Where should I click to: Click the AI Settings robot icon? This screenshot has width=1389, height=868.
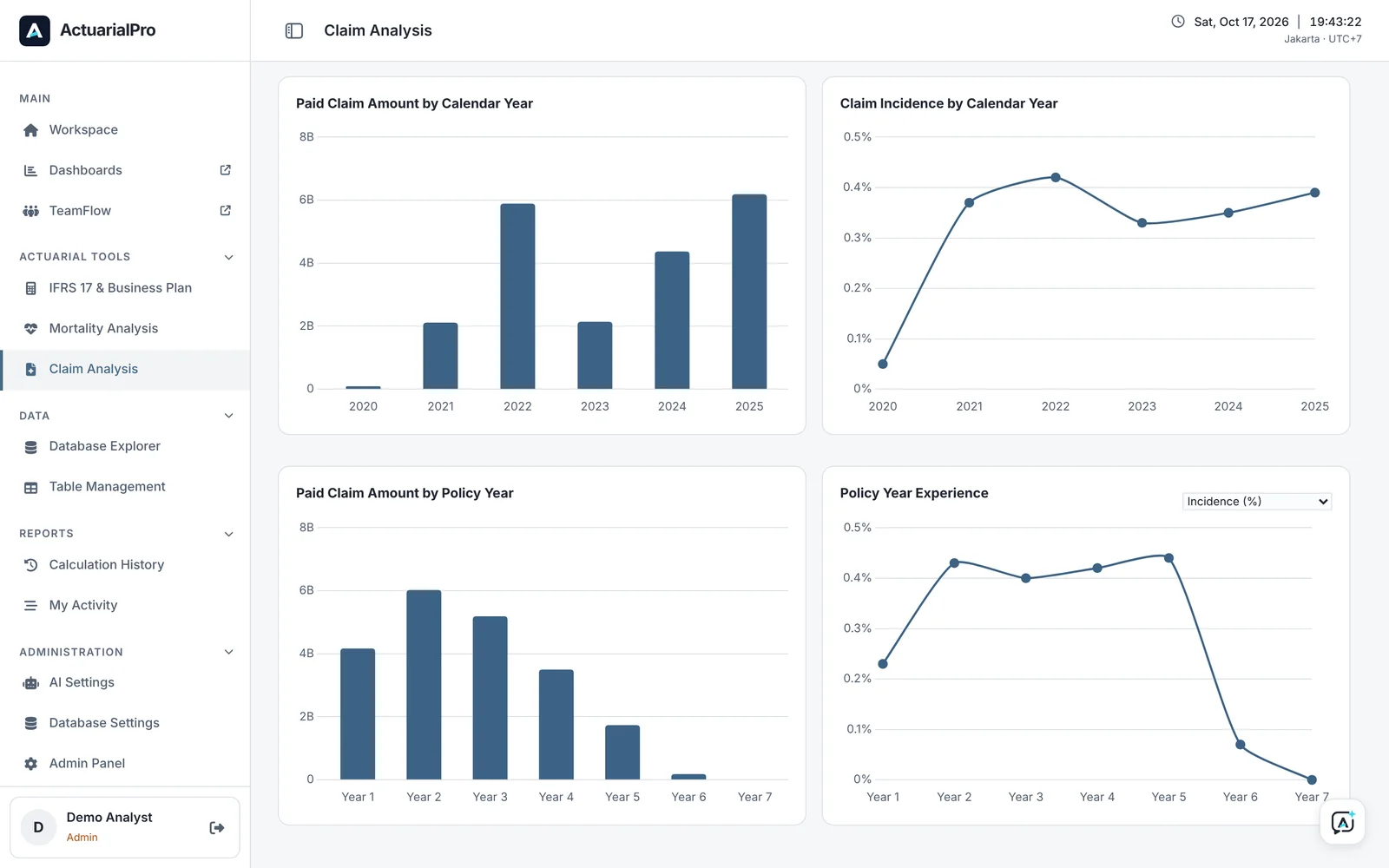coord(31,683)
